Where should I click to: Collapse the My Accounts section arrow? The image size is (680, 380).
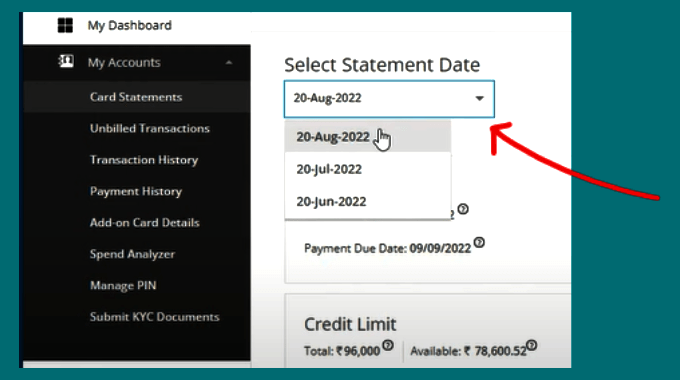(x=229, y=63)
